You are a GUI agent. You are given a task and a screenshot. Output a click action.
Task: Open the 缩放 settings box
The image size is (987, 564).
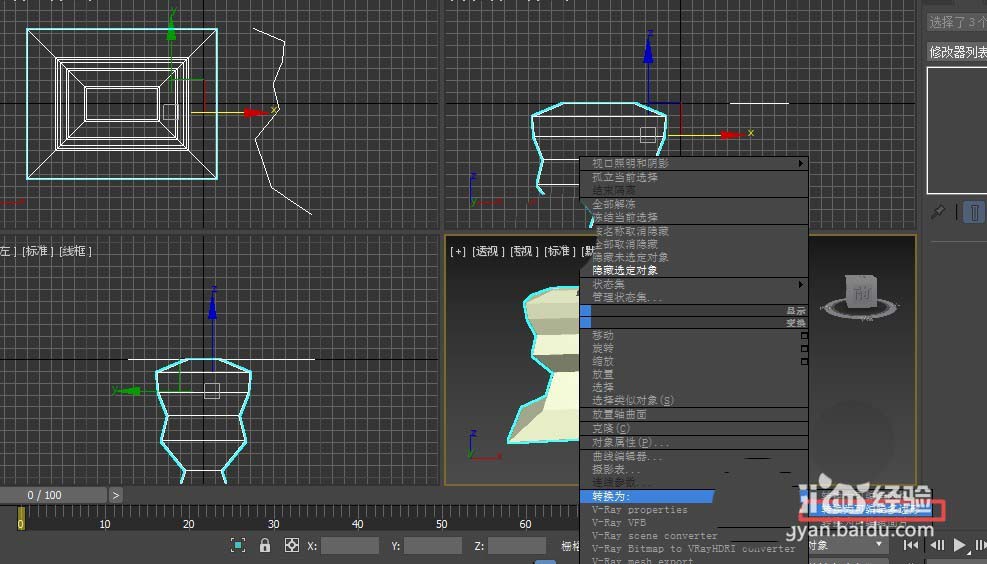(804, 362)
